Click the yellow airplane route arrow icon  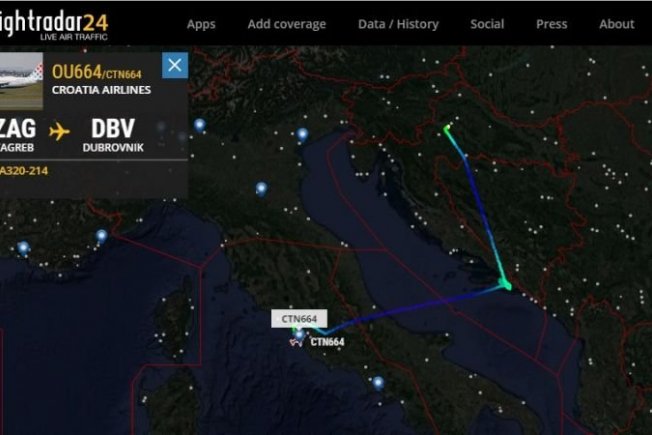click(59, 131)
